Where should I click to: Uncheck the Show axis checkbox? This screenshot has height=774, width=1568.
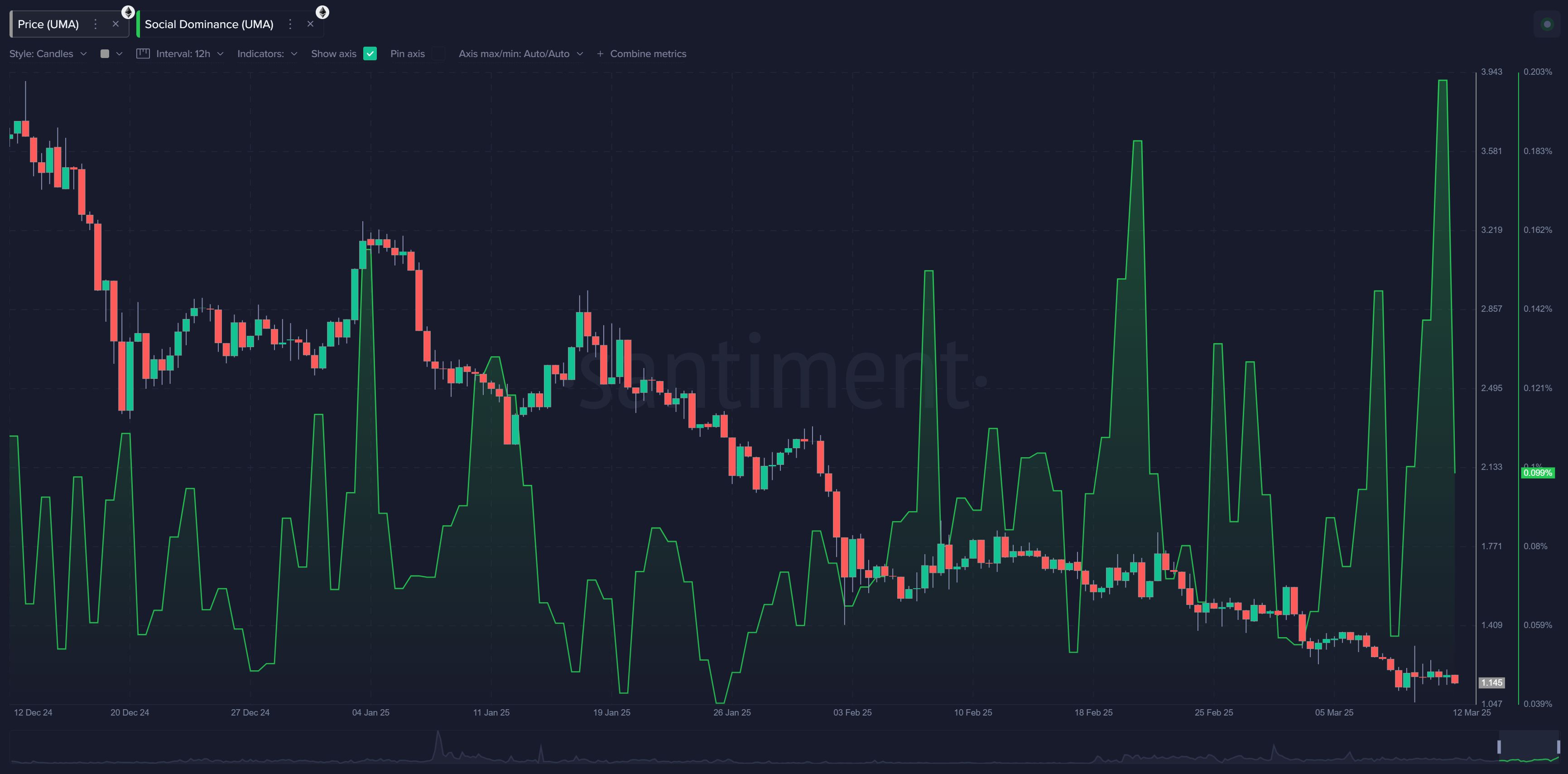(370, 53)
